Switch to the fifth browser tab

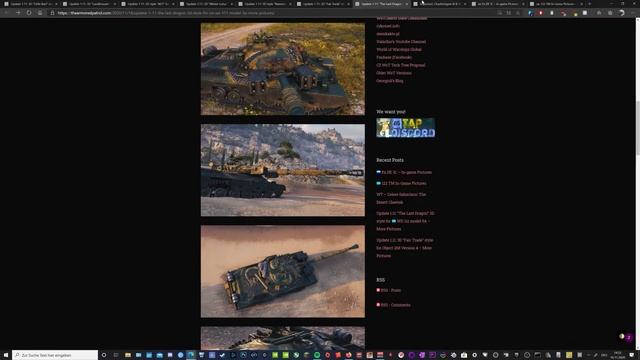click(x=264, y=4)
